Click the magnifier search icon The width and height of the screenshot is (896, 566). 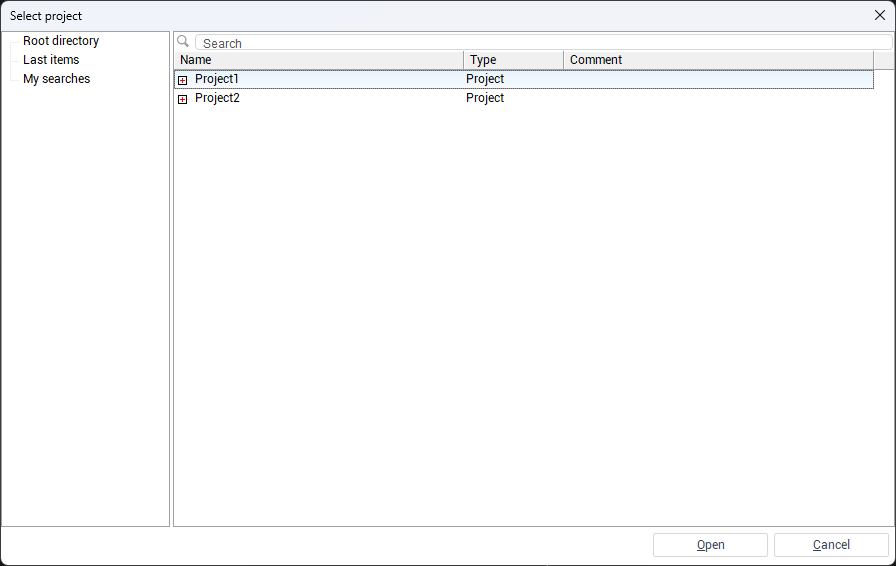pyautogui.click(x=183, y=42)
